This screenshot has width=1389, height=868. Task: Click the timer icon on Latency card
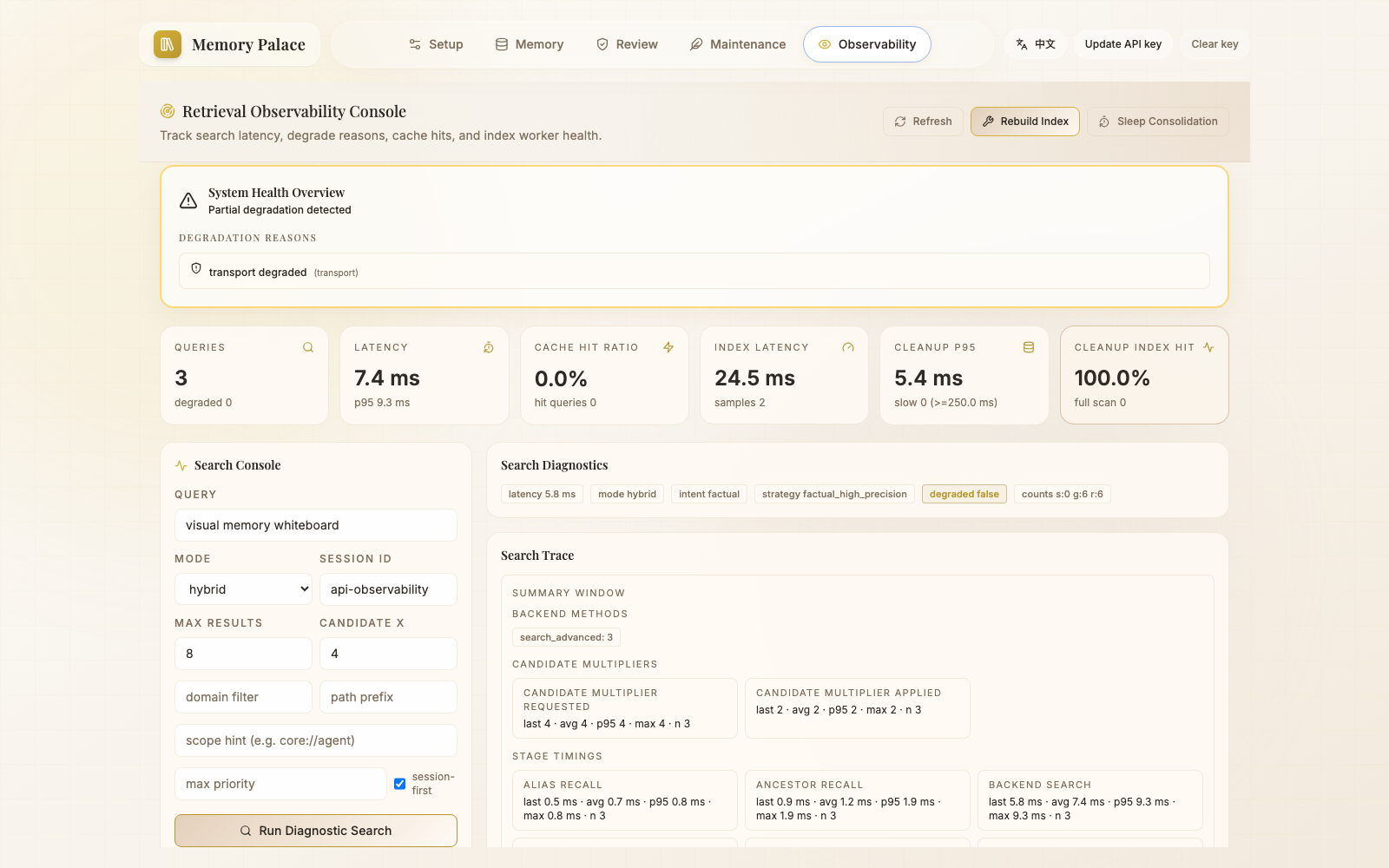point(489,347)
